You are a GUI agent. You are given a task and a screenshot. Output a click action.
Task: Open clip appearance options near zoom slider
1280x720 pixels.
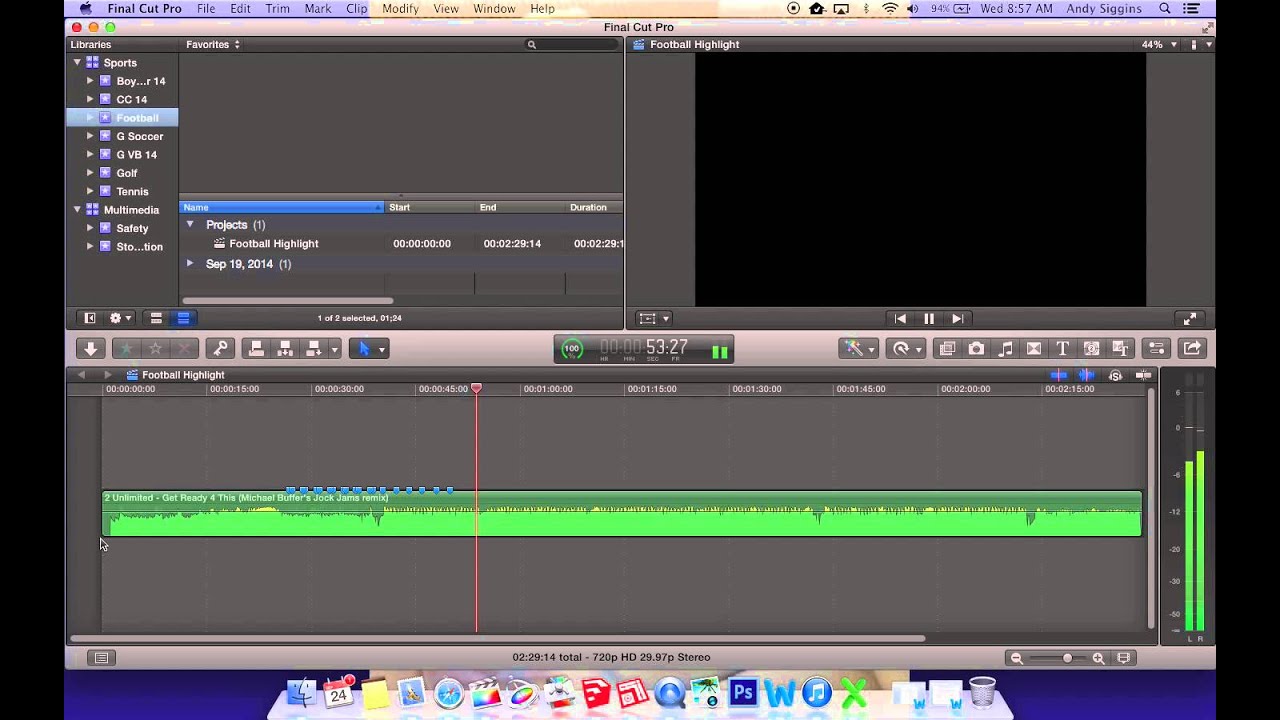click(1124, 657)
